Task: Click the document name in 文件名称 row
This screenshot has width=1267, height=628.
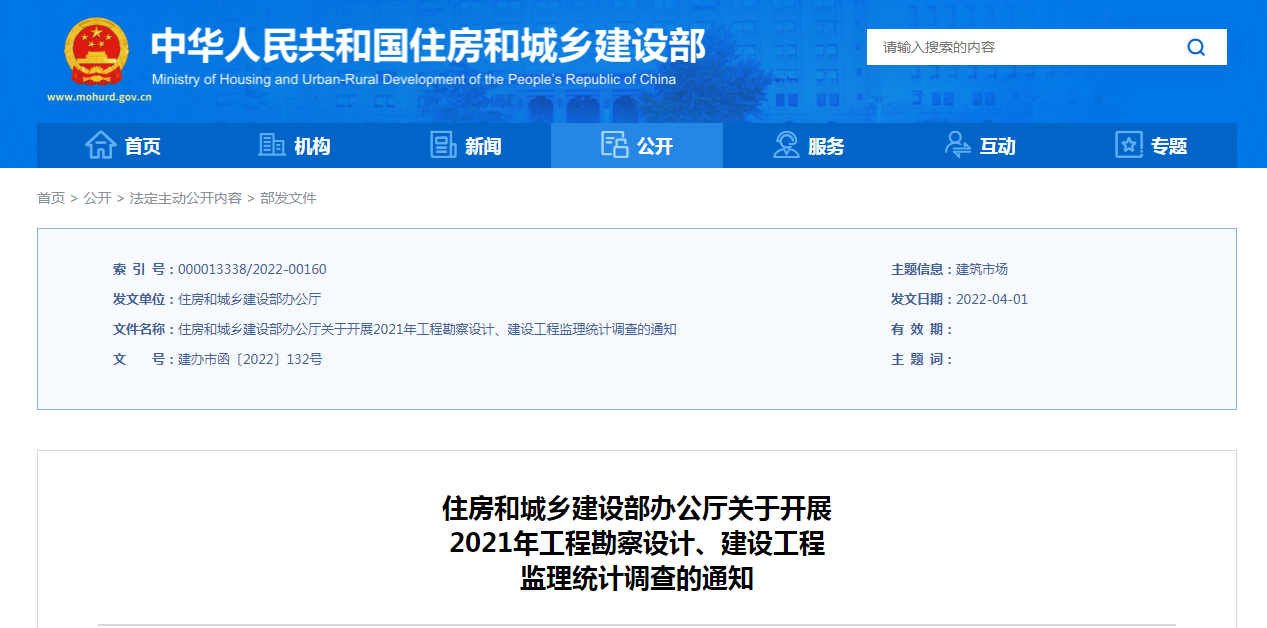Action: pos(427,329)
